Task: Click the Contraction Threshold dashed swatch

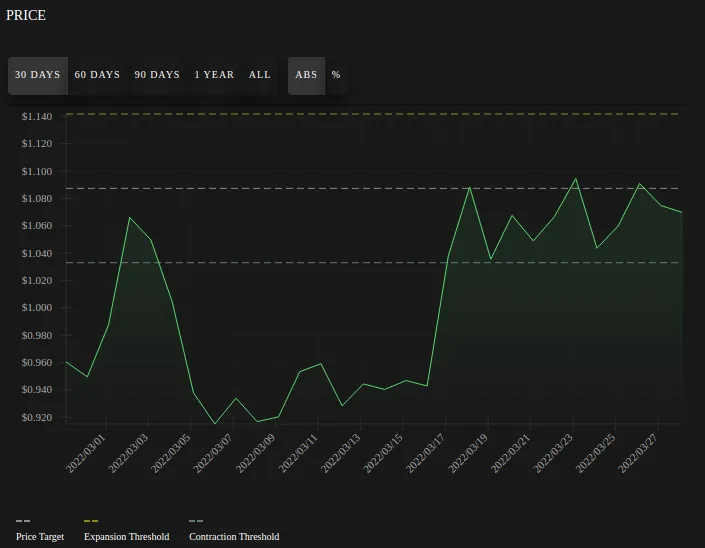Action: pos(196,521)
